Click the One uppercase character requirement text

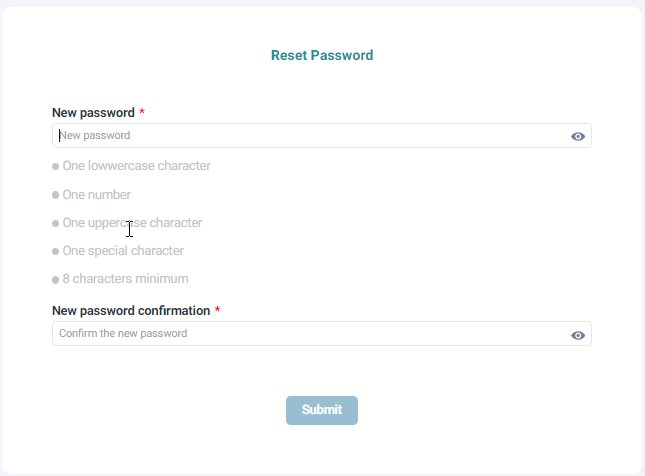tap(133, 223)
